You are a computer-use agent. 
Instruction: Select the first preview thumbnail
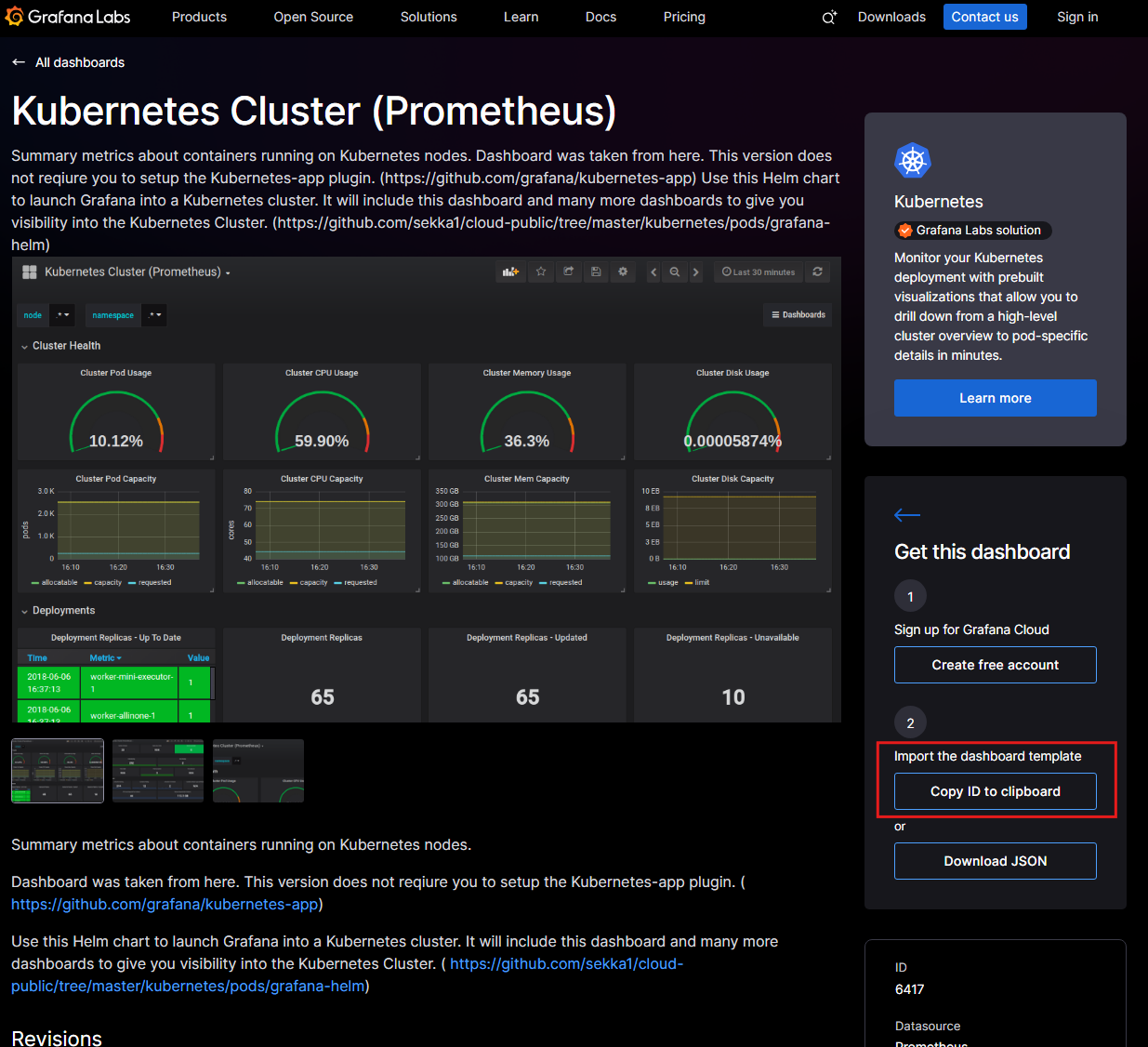pyautogui.click(x=58, y=771)
